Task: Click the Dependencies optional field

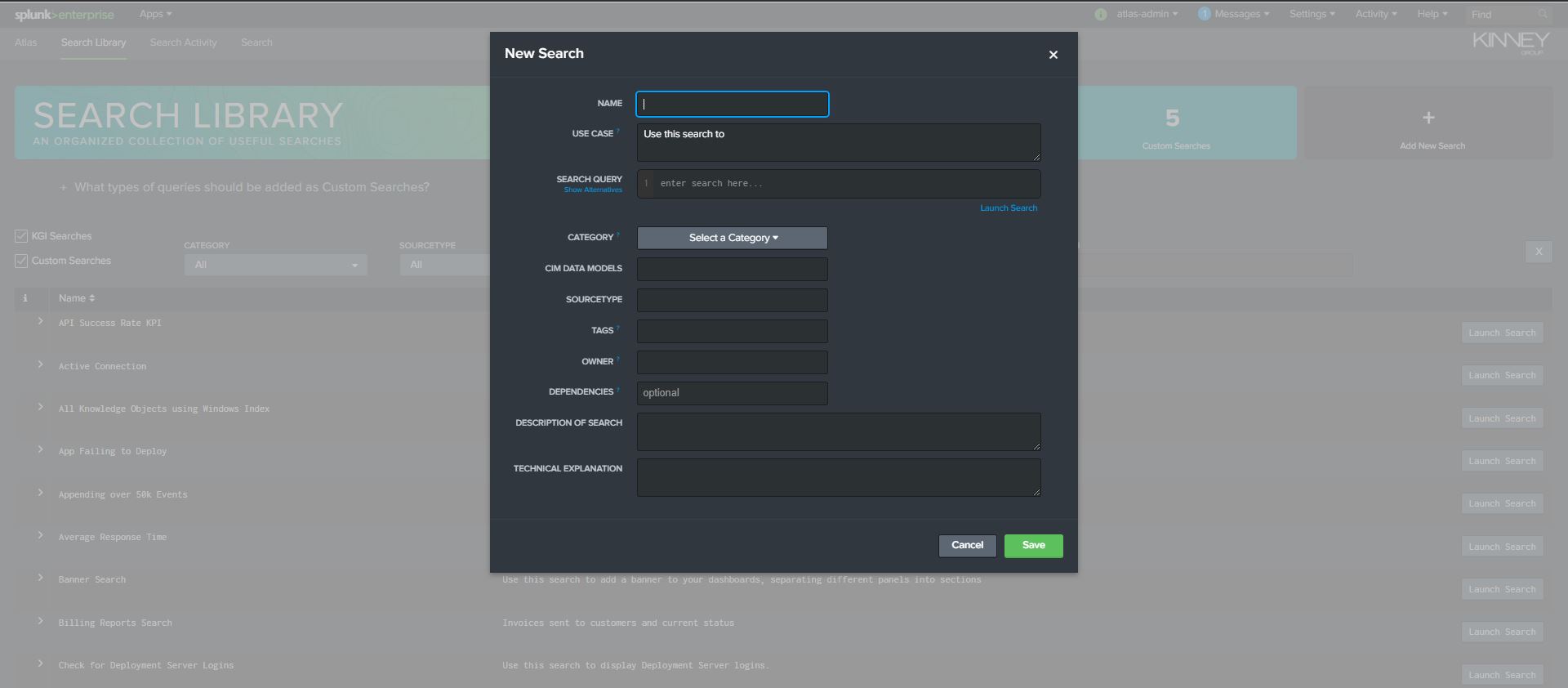Action: (x=733, y=393)
